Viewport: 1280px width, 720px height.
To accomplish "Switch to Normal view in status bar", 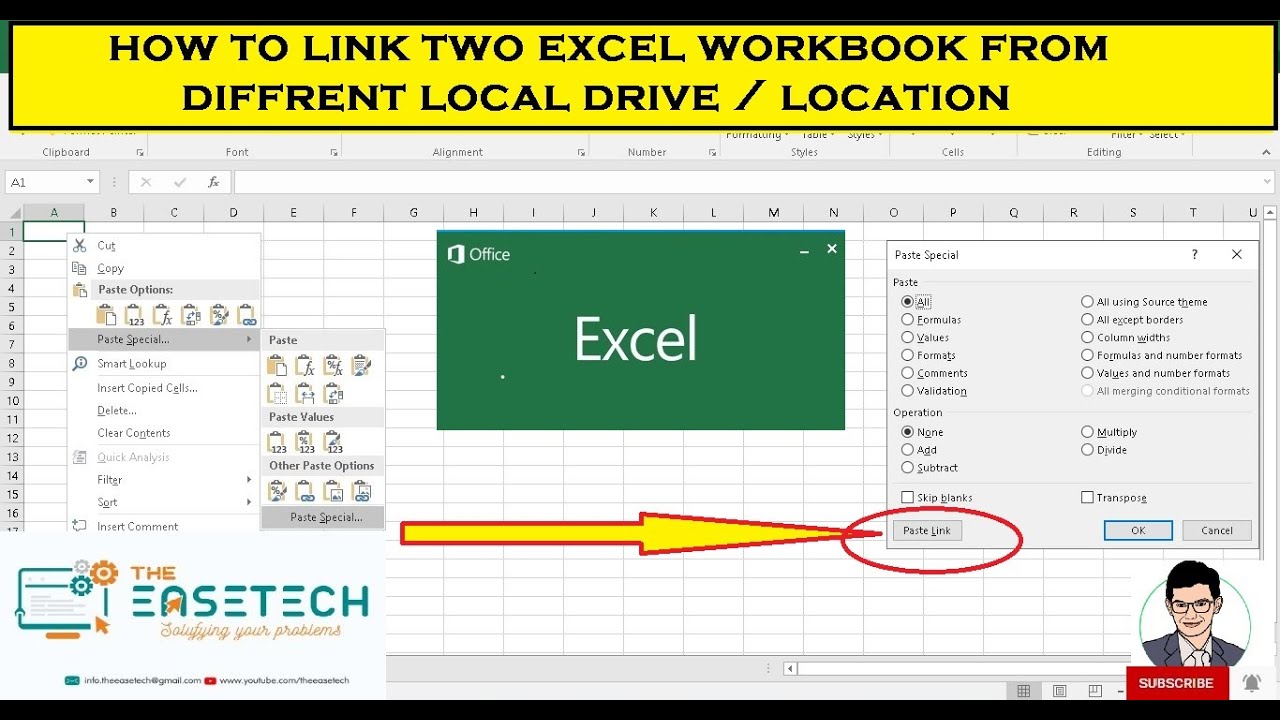I will click(1024, 691).
